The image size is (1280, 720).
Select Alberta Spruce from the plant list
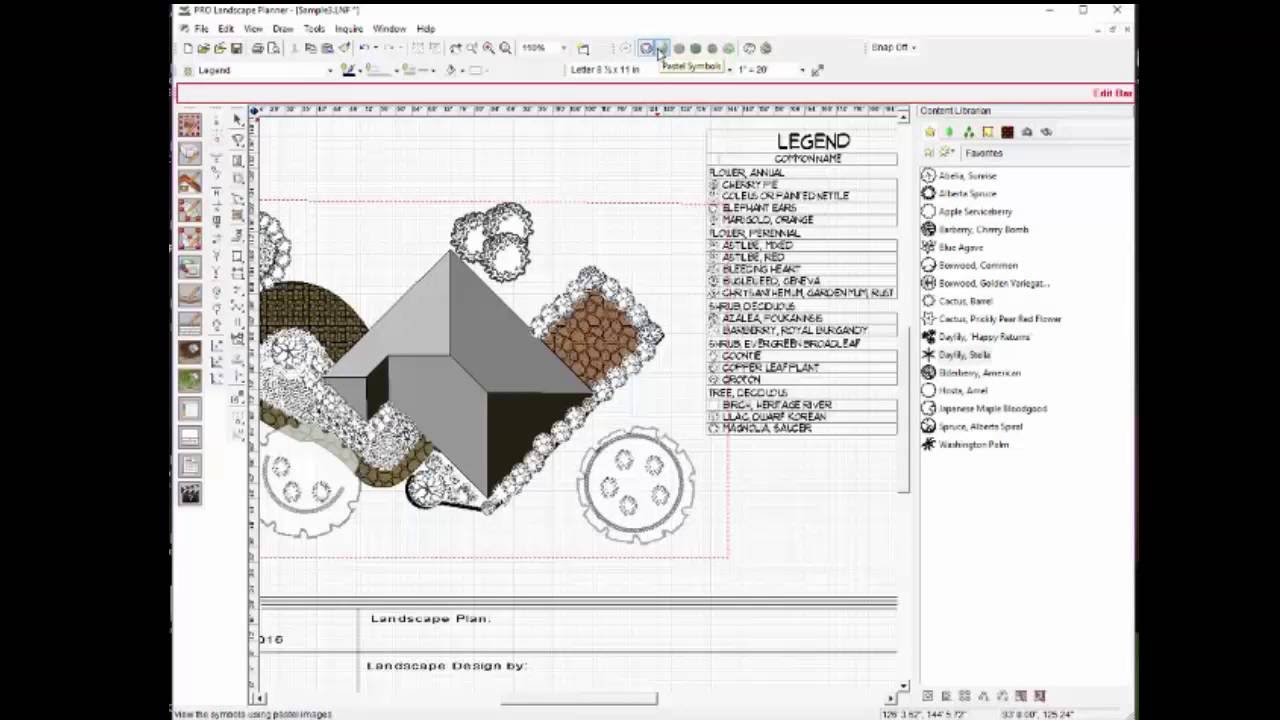[967, 194]
